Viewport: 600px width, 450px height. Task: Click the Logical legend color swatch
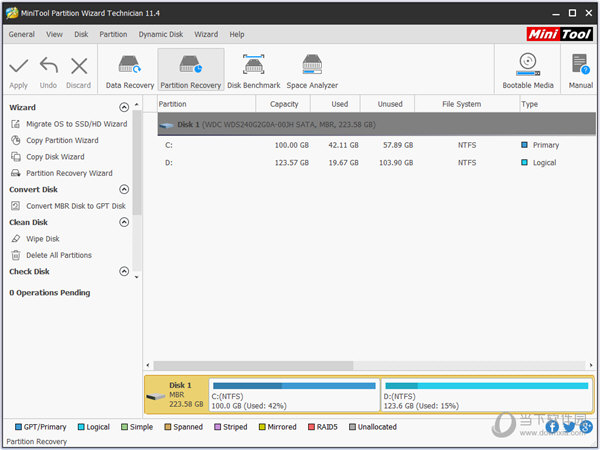tap(81, 427)
